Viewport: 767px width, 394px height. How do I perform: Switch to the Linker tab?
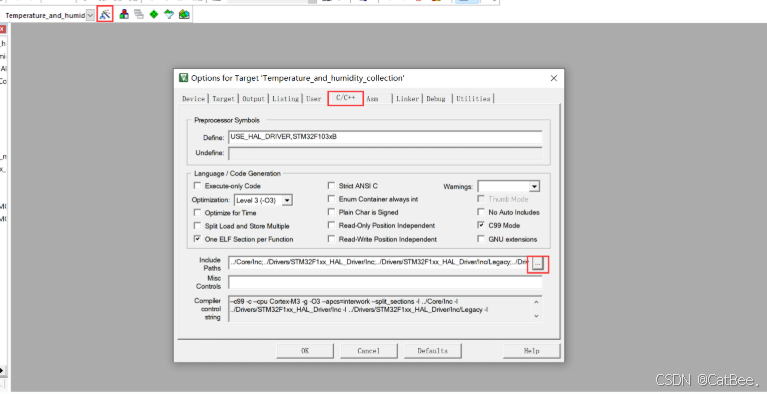point(407,98)
